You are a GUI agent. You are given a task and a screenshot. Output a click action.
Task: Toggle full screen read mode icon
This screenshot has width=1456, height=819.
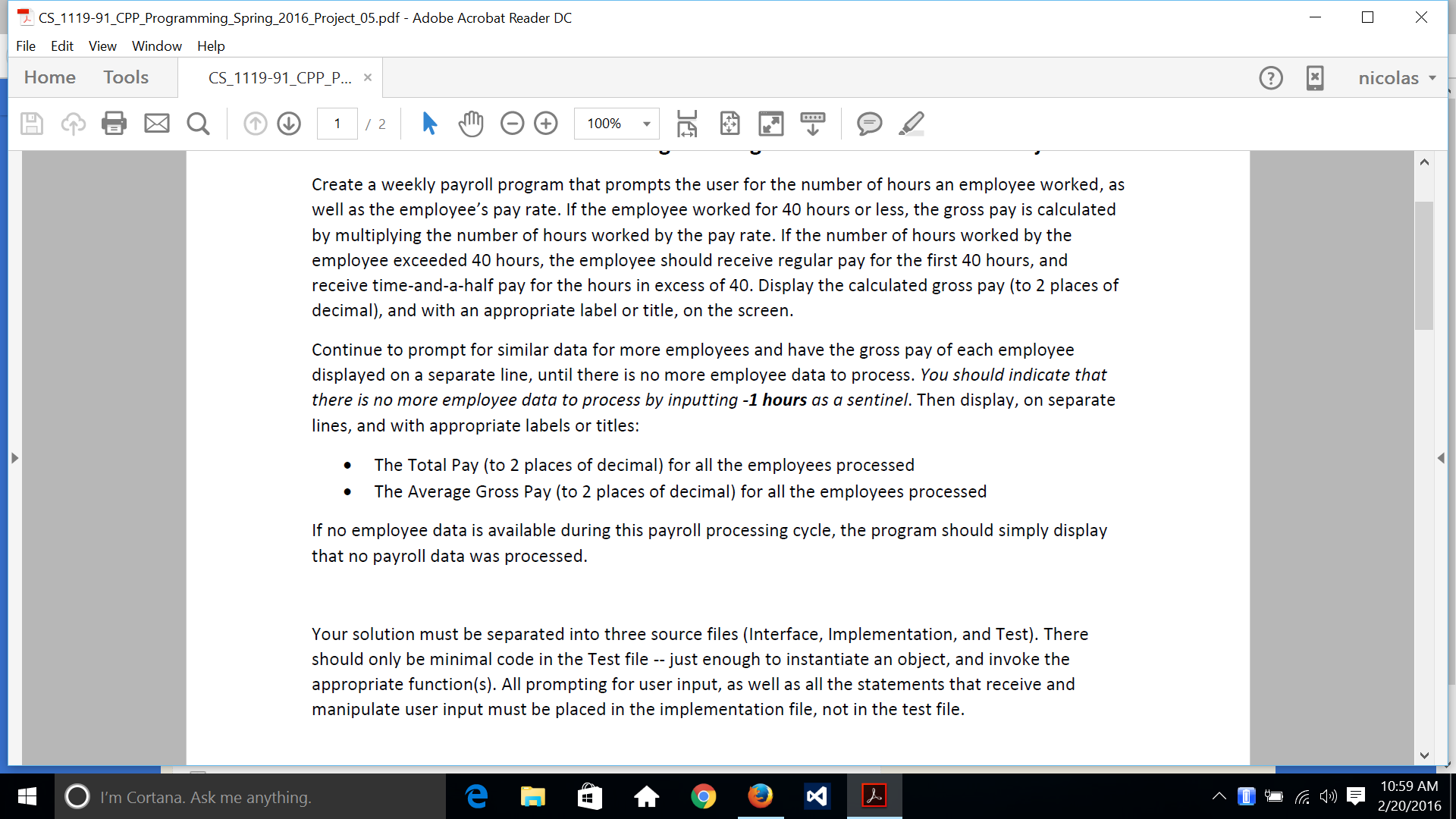pyautogui.click(x=771, y=124)
